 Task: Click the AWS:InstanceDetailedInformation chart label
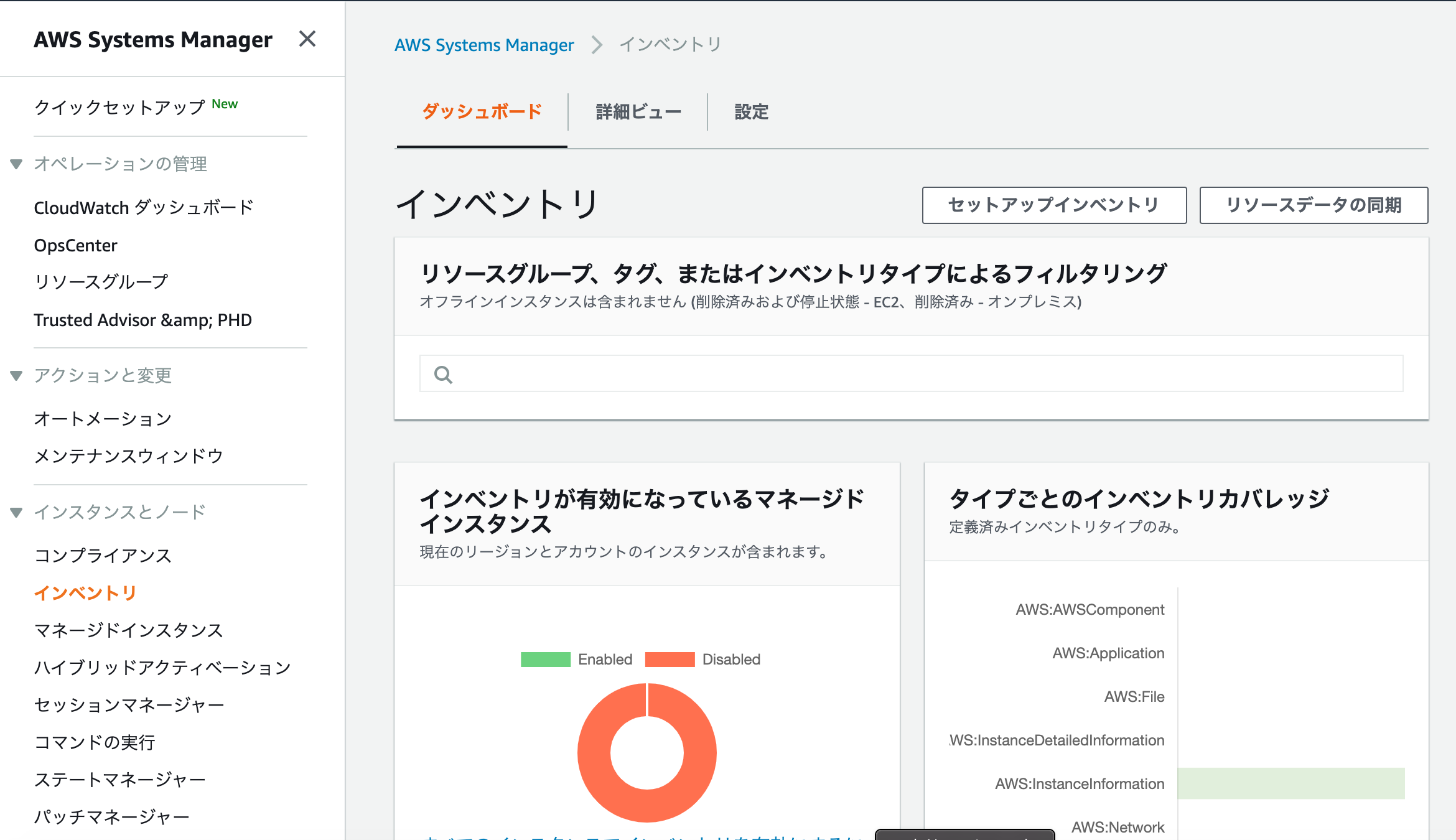click(x=1057, y=740)
